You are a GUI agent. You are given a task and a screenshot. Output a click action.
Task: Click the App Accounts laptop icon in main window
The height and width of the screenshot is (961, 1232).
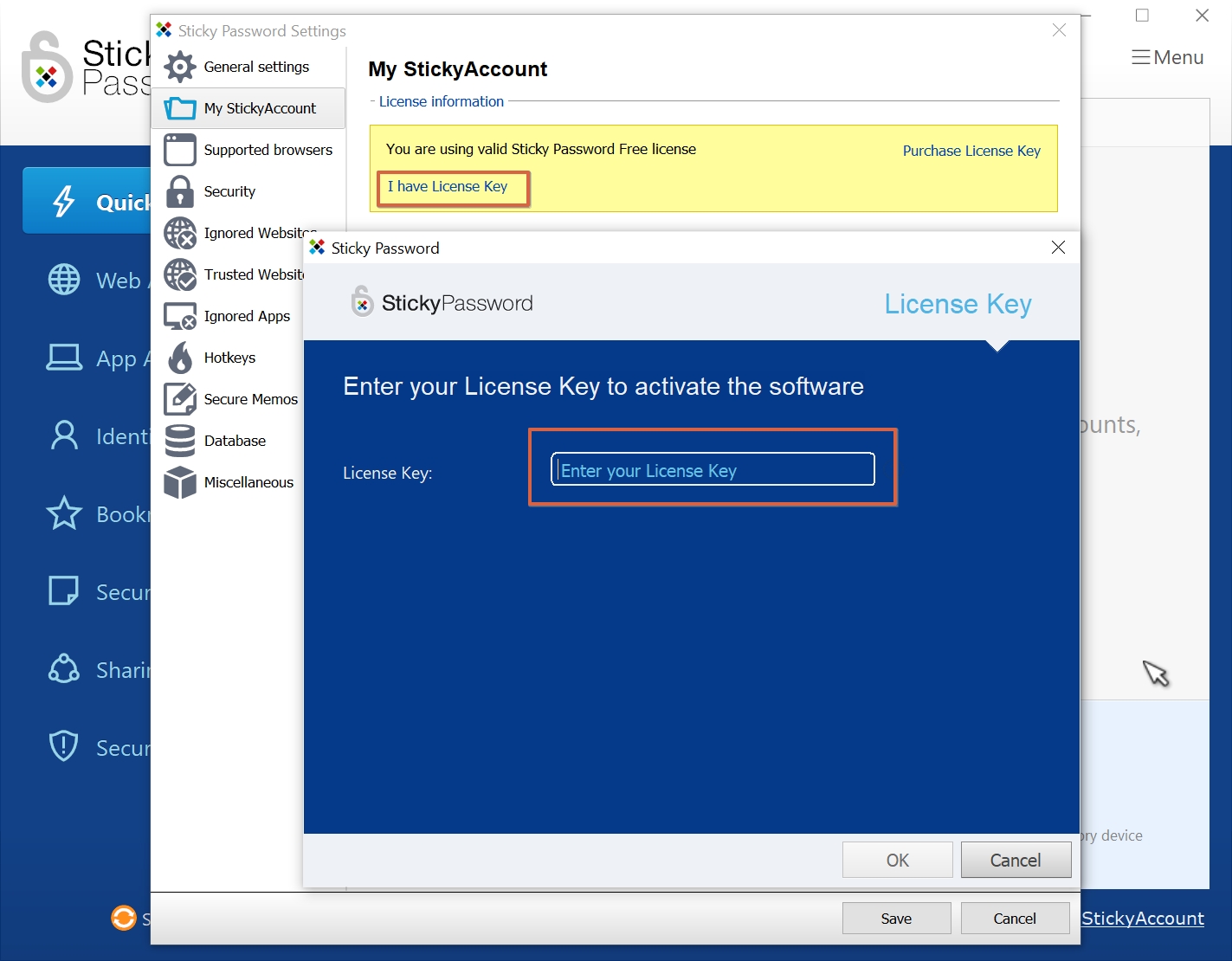coord(64,358)
